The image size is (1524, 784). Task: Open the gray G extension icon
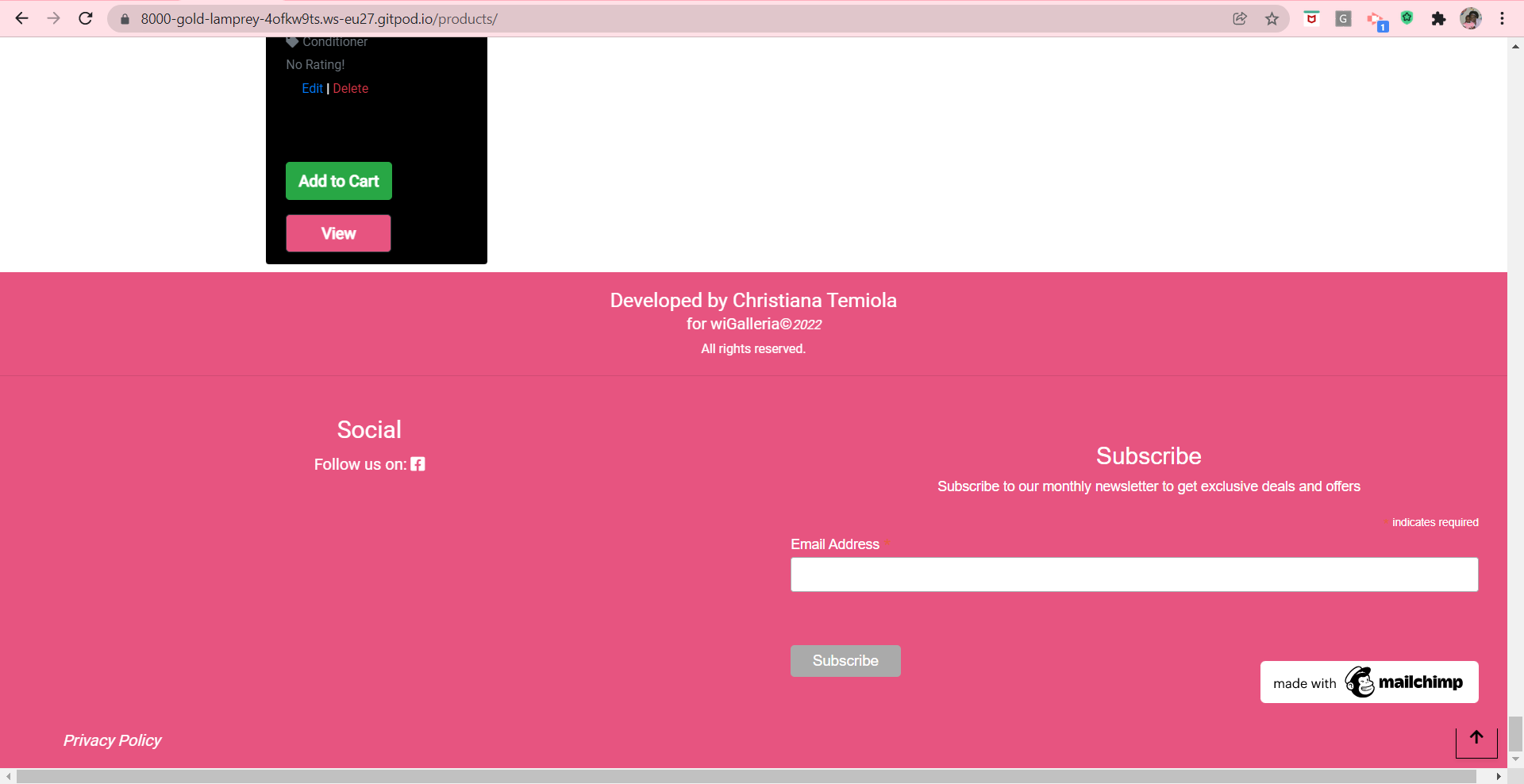coord(1343,19)
